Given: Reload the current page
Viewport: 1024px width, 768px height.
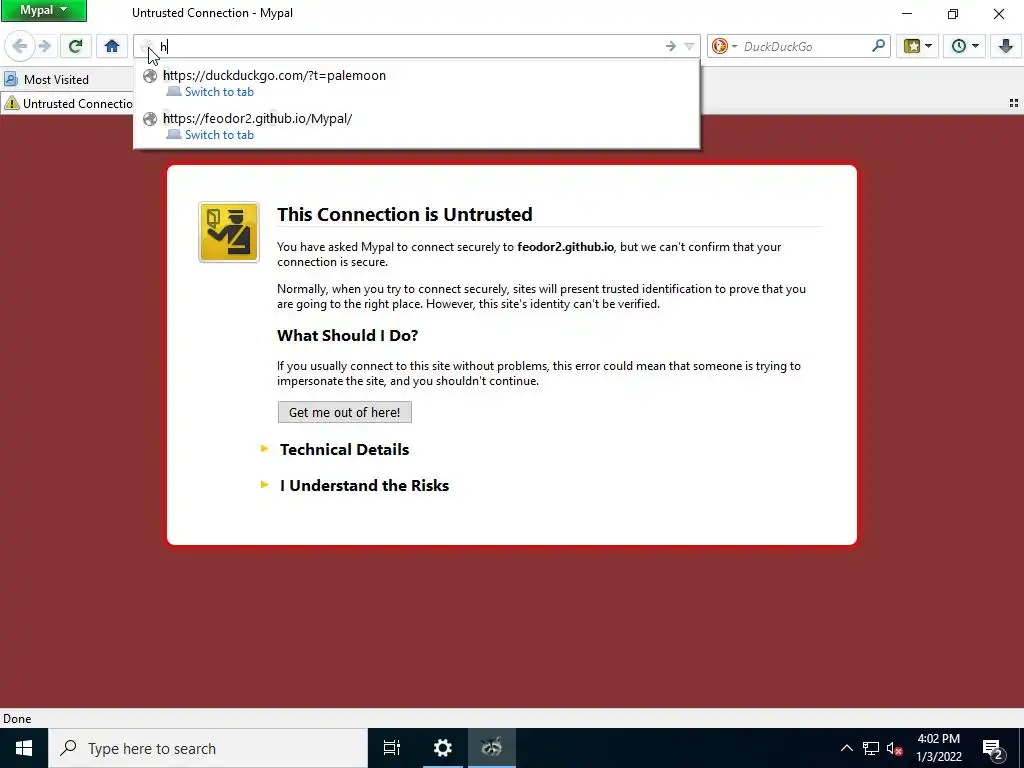Looking at the screenshot, I should (x=75, y=46).
